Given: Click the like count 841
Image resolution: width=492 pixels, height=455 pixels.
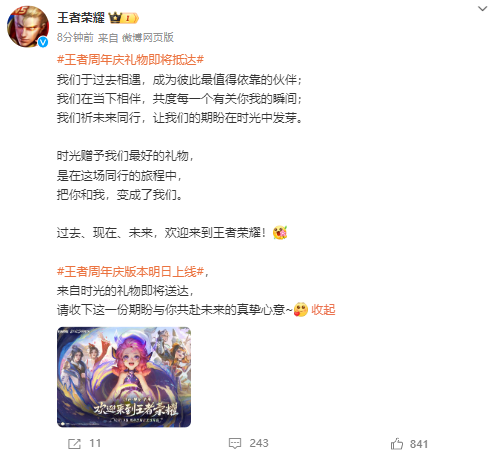Looking at the screenshot, I should 419,444.
